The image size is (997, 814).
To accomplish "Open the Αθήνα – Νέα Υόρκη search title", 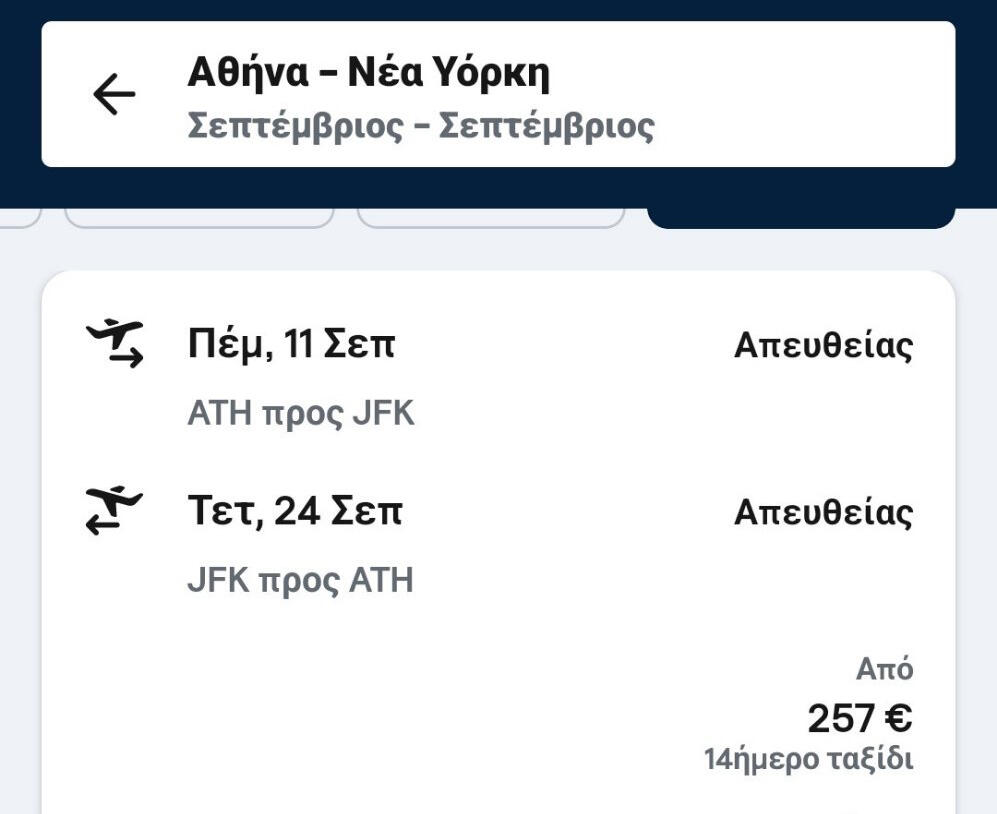I will click(x=368, y=73).
